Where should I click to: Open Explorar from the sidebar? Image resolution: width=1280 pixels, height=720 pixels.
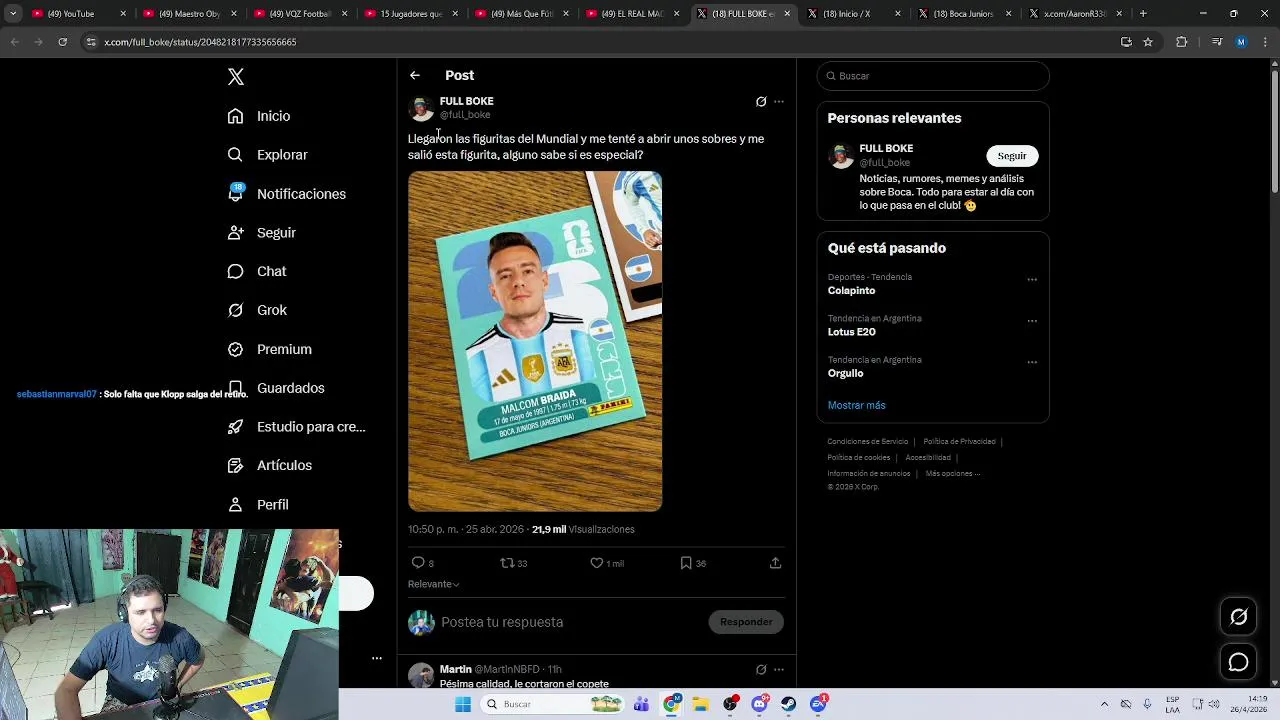click(267, 155)
